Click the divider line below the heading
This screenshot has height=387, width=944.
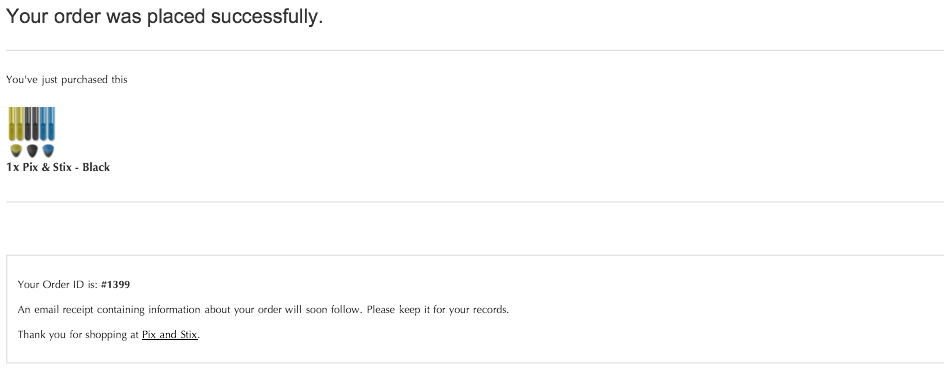pyautogui.click(x=475, y=51)
